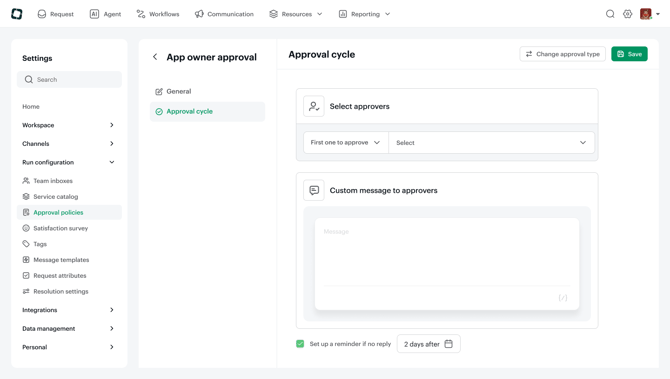Select the Approval cycle tab
Viewport: 670px width, 379px height.
point(207,112)
